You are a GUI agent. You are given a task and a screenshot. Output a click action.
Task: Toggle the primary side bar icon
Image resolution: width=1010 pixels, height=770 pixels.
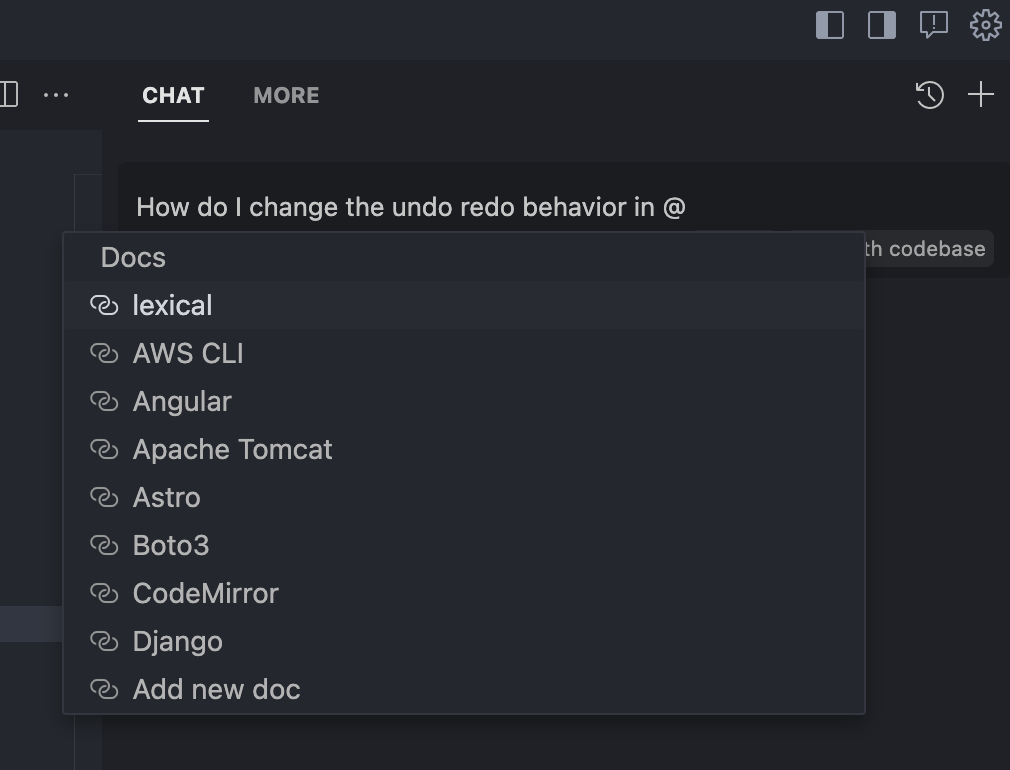pyautogui.click(x=830, y=25)
